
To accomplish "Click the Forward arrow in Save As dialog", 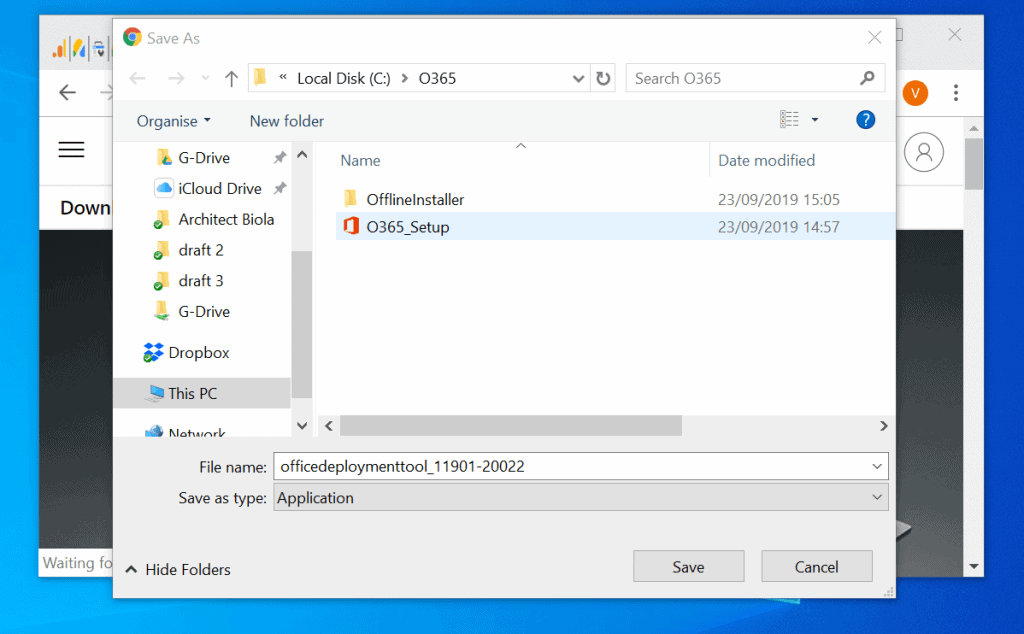I will [176, 79].
